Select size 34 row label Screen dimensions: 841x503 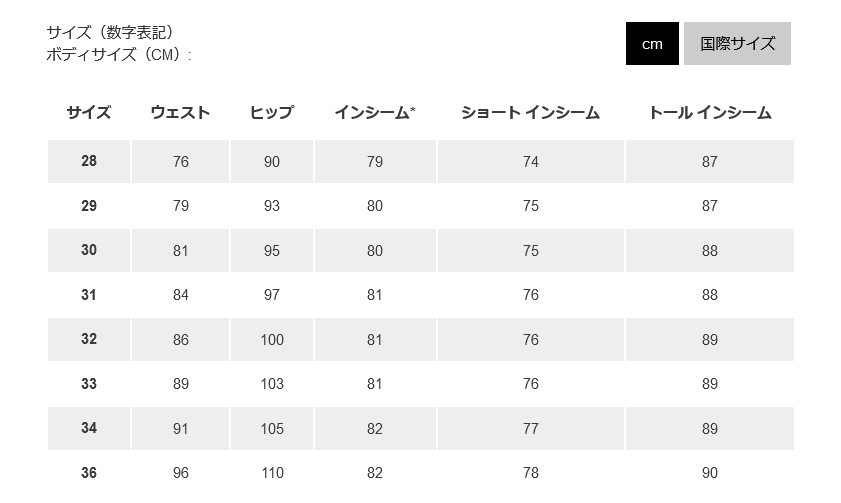tap(89, 428)
